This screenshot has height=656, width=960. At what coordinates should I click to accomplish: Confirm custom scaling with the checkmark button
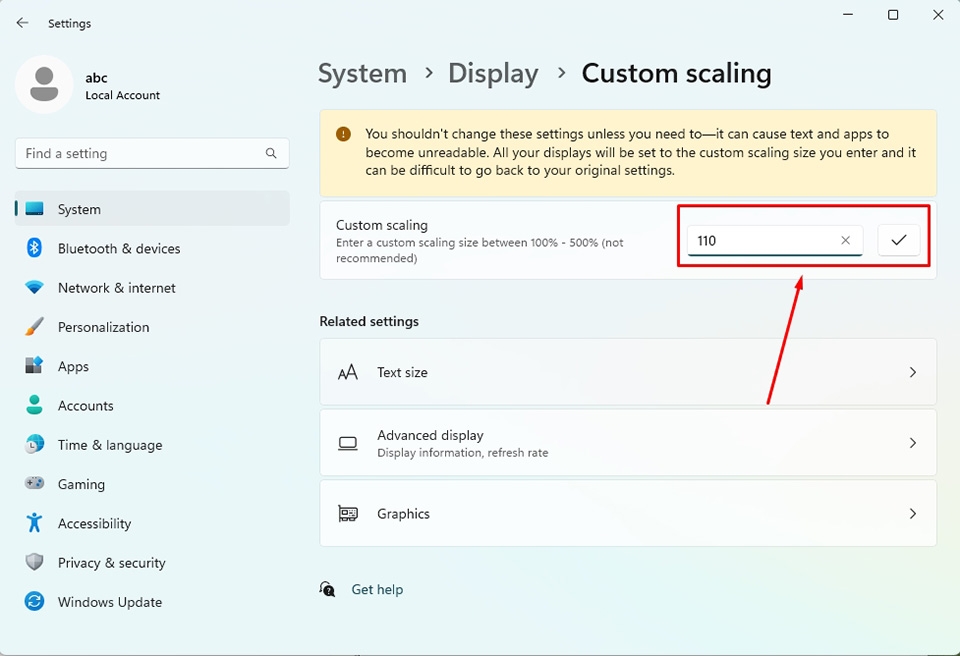[899, 240]
